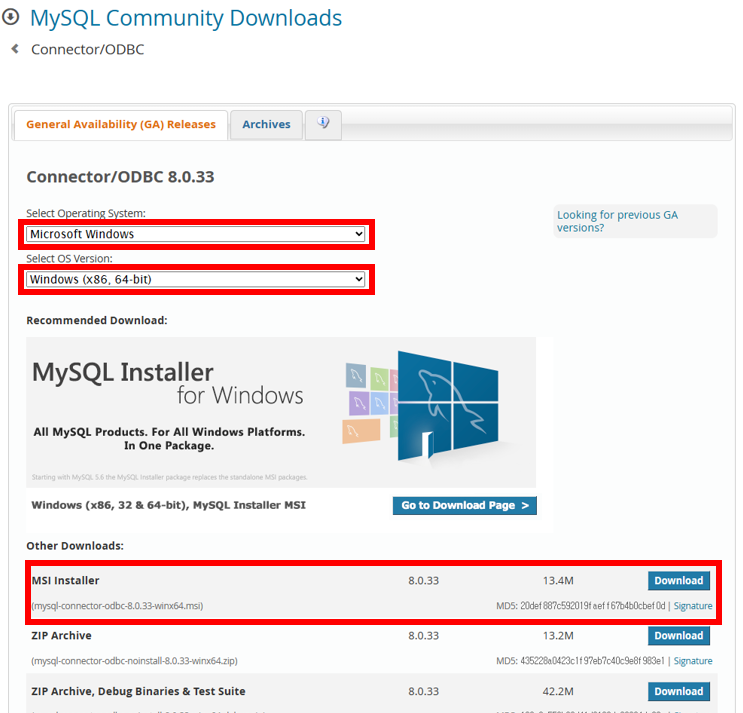Click the MySQL Installer for Windows banner
This screenshot has width=743, height=713.
pos(281,412)
